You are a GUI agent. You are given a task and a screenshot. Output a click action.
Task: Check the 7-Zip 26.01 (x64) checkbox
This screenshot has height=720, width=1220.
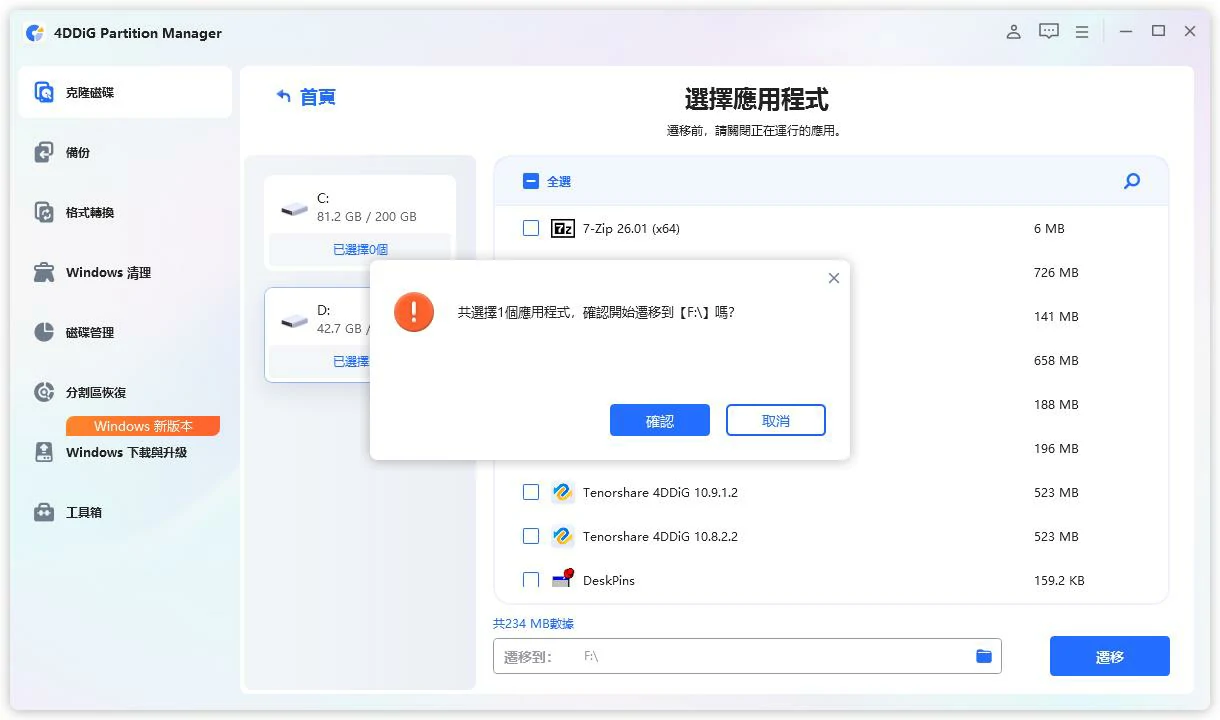coord(531,228)
